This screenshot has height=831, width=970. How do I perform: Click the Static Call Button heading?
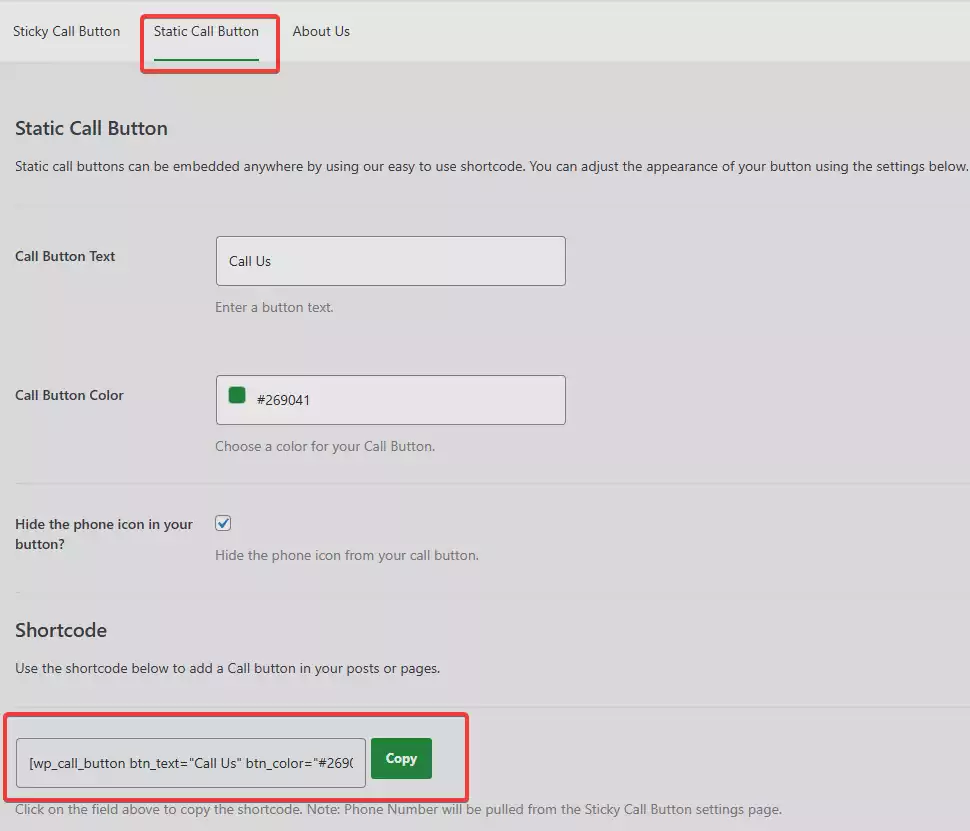[91, 128]
